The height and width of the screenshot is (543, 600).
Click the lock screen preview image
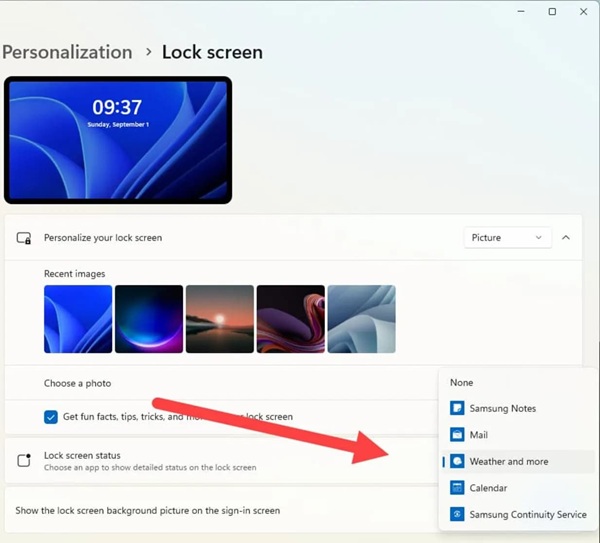[x=118, y=140]
